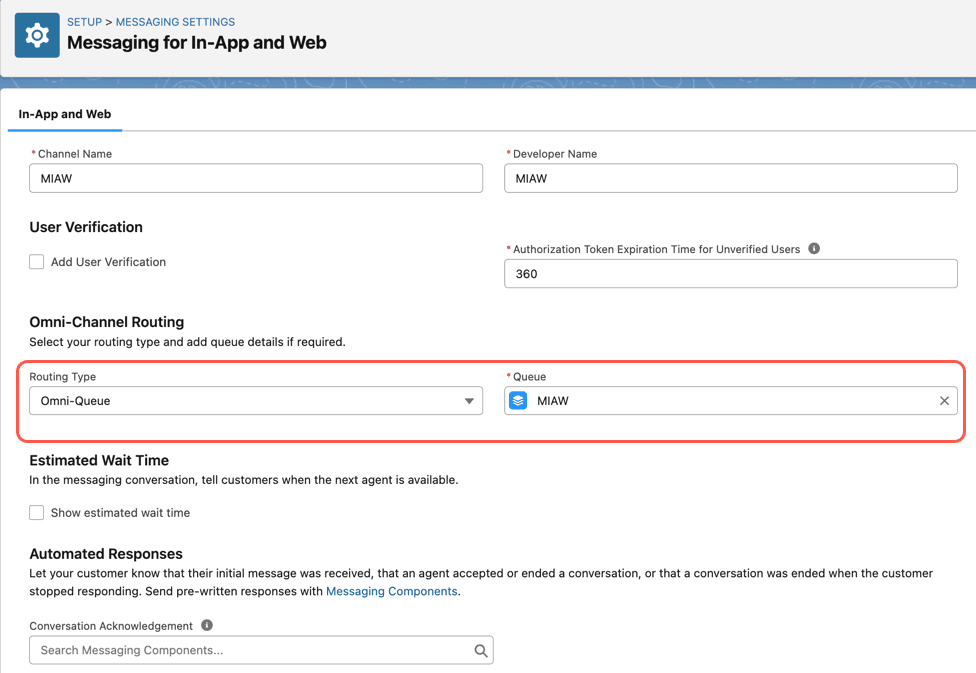Switch to the In-App and Web tab
Screen dimensions: 976x673
tap(64, 114)
